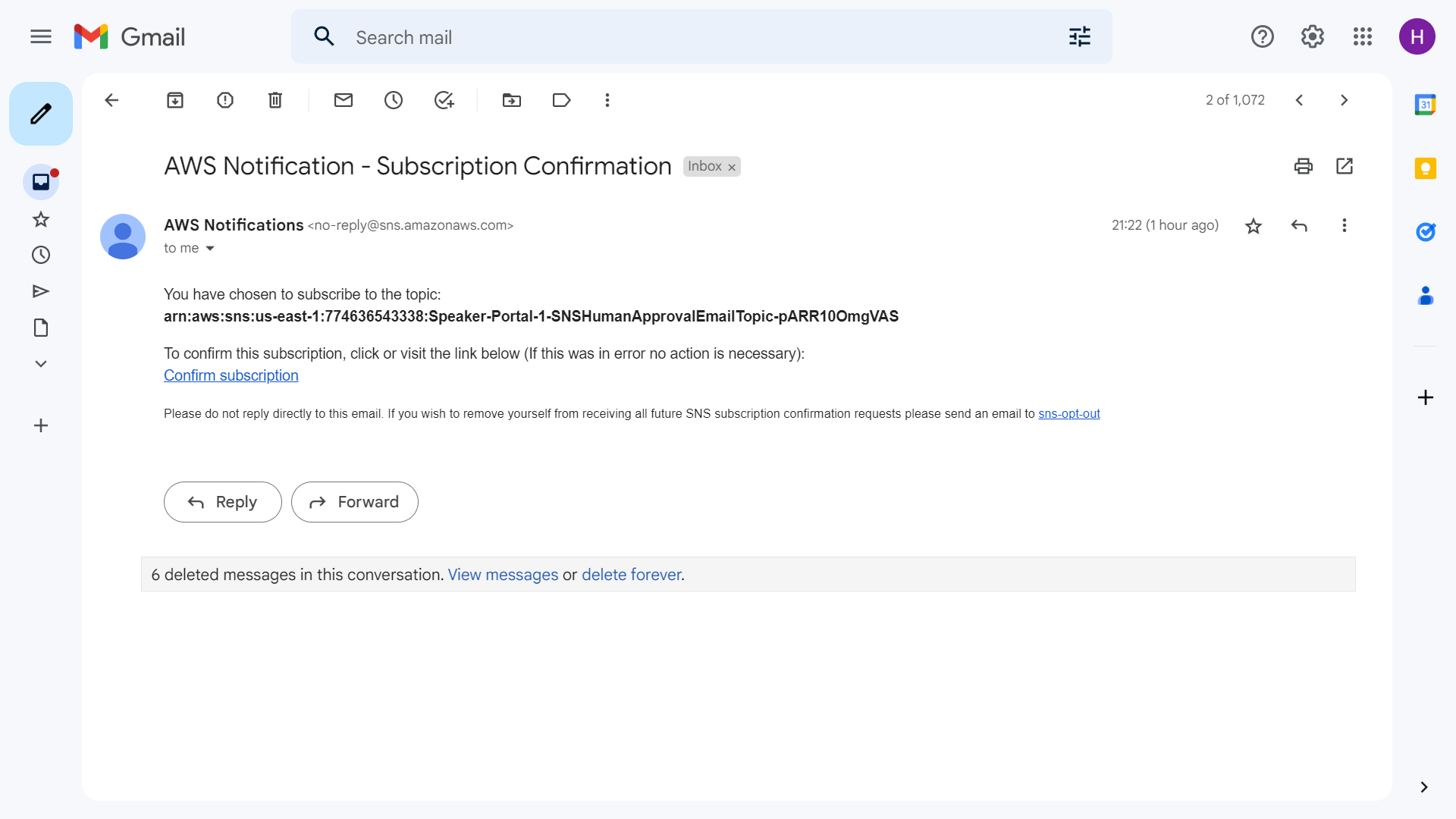Remove the Inbox label from conversation
This screenshot has height=819, width=1456.
pos(732,168)
